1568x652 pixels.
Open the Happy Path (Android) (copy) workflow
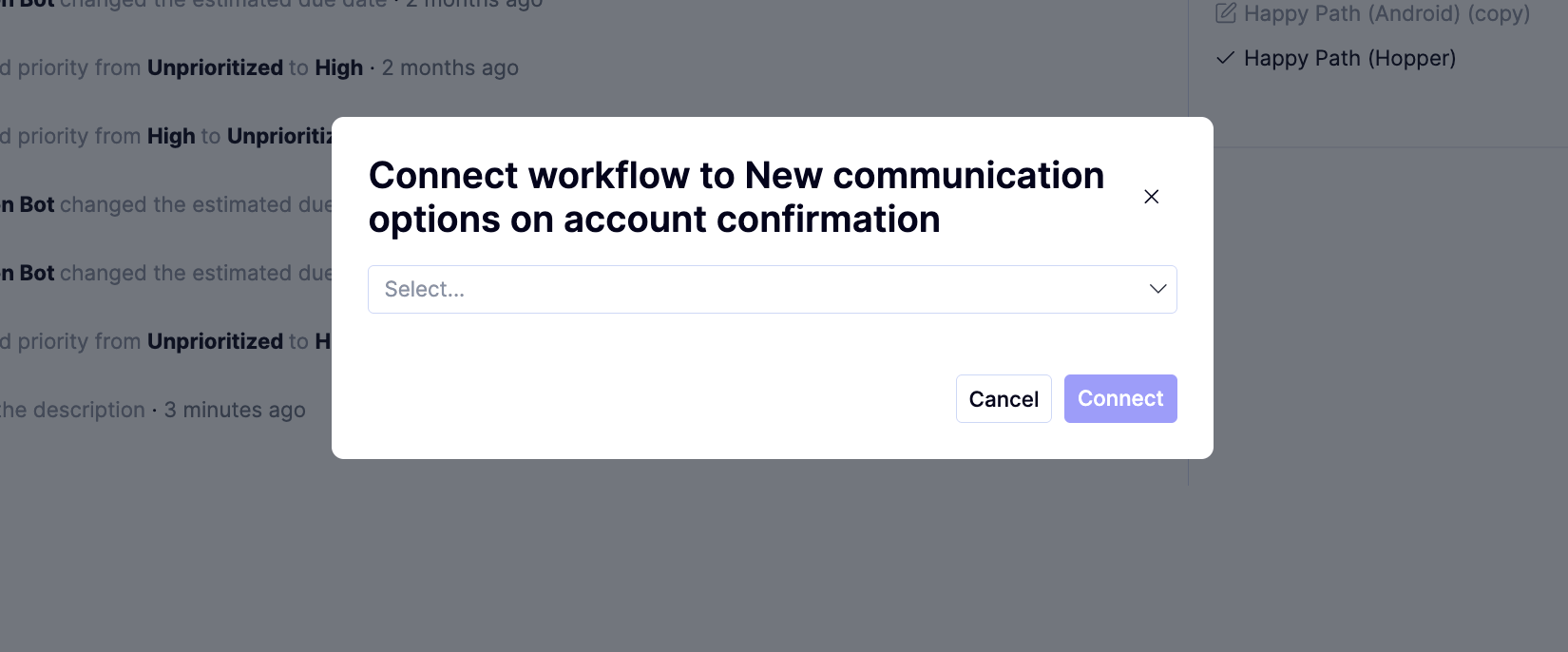point(1386,13)
